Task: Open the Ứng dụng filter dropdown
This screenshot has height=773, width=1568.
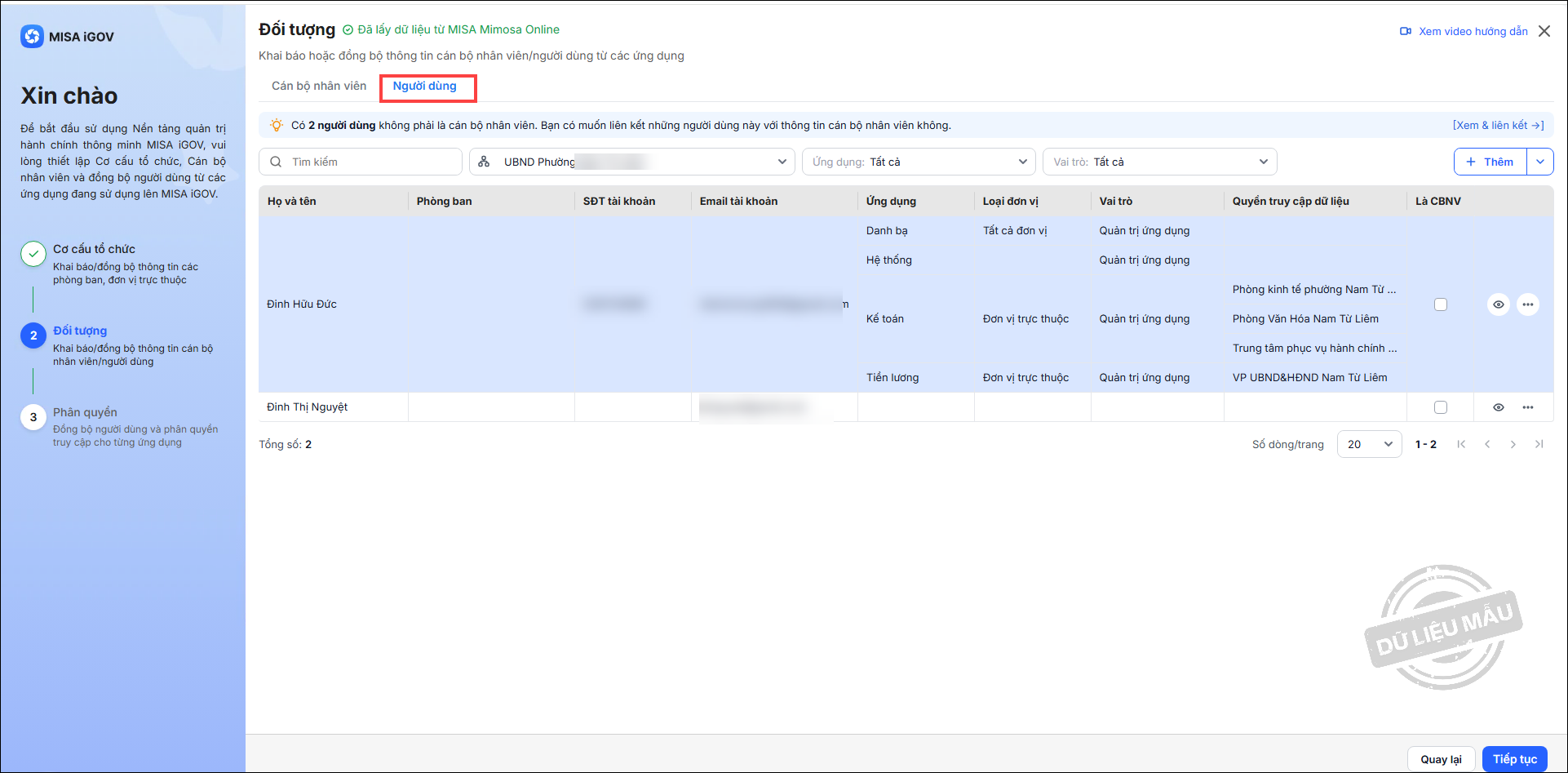Action: tap(919, 162)
